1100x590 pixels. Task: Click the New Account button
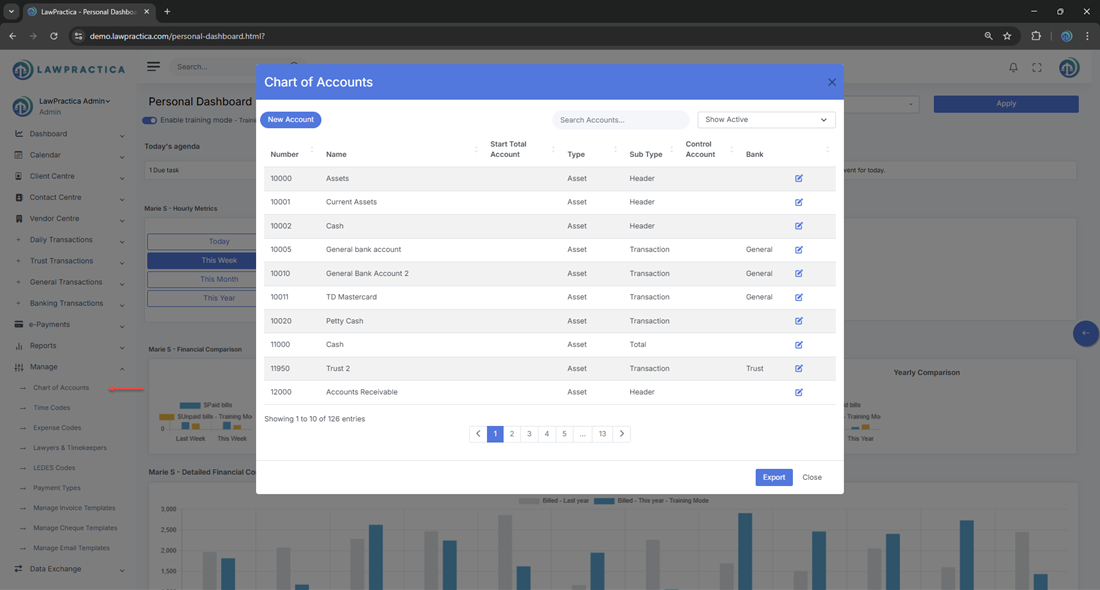pyautogui.click(x=290, y=120)
